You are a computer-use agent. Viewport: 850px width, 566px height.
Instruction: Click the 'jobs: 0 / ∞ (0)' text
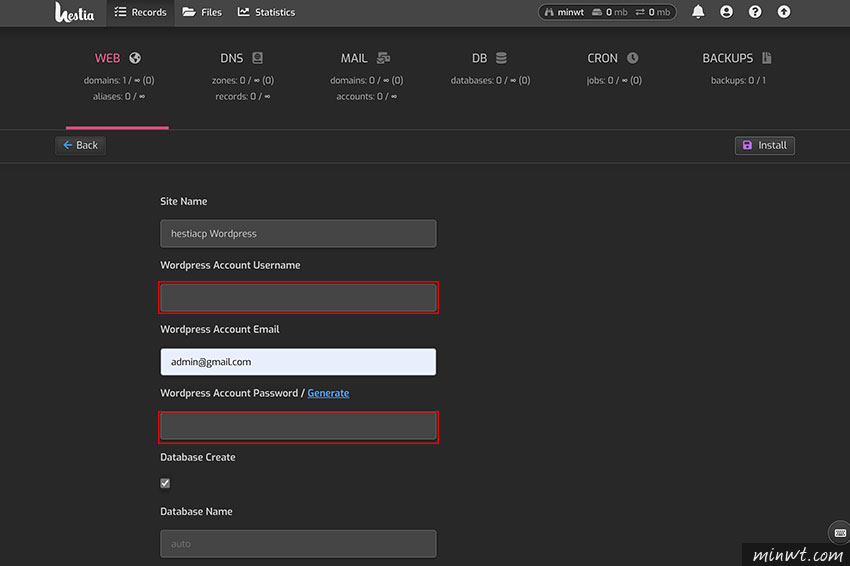click(614, 80)
